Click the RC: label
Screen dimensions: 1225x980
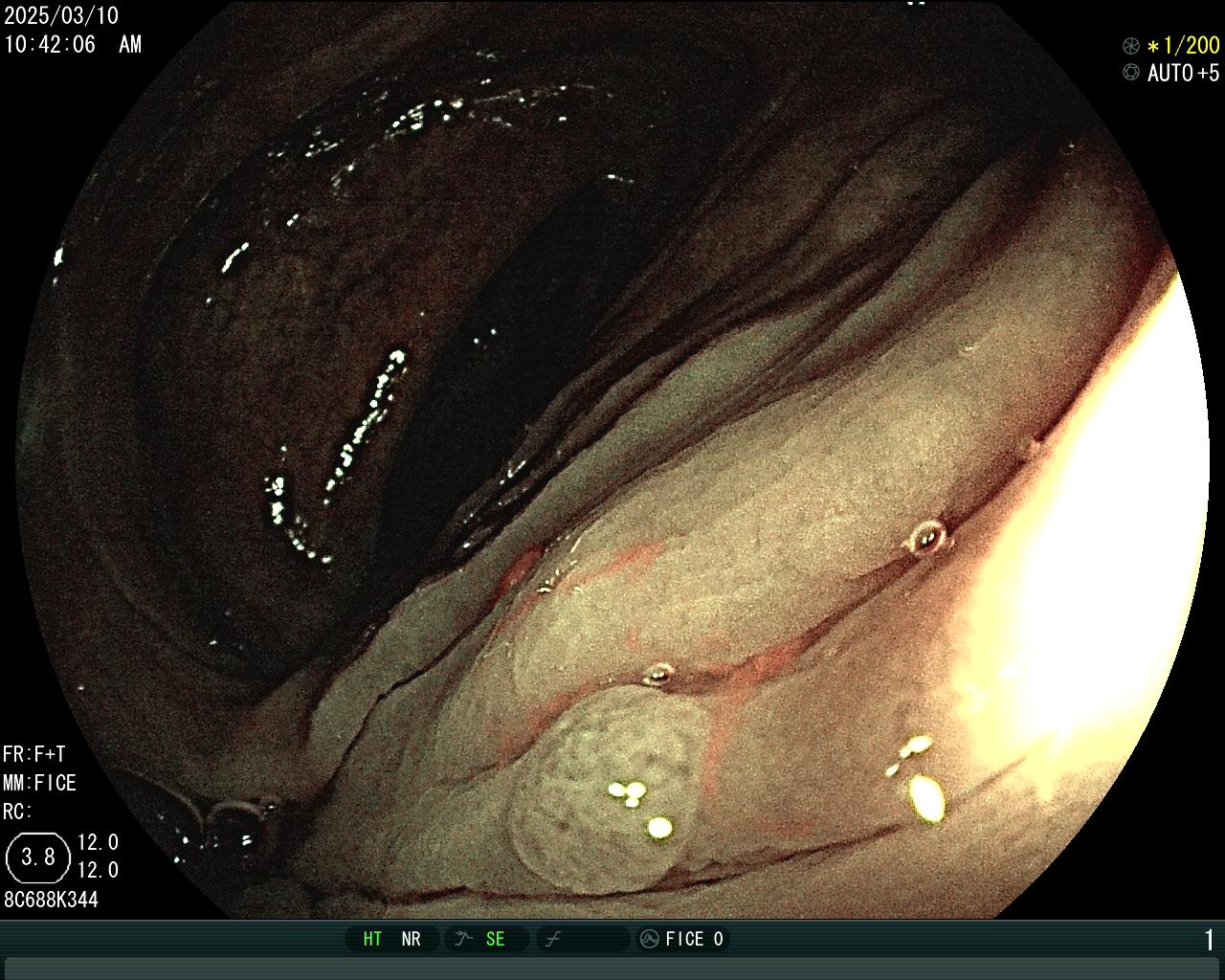pyautogui.click(x=17, y=812)
